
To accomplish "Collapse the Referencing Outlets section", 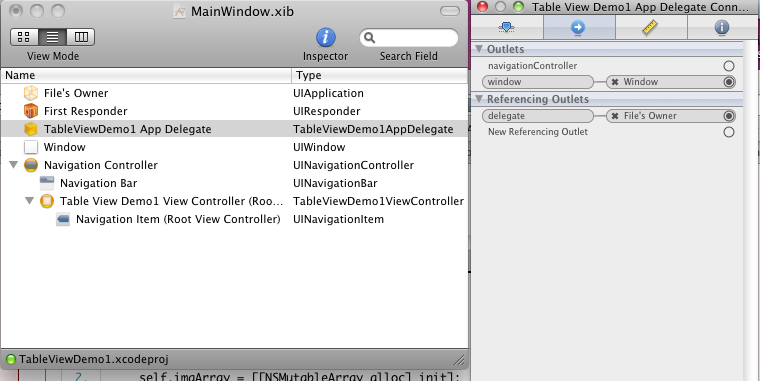I will pos(479,99).
